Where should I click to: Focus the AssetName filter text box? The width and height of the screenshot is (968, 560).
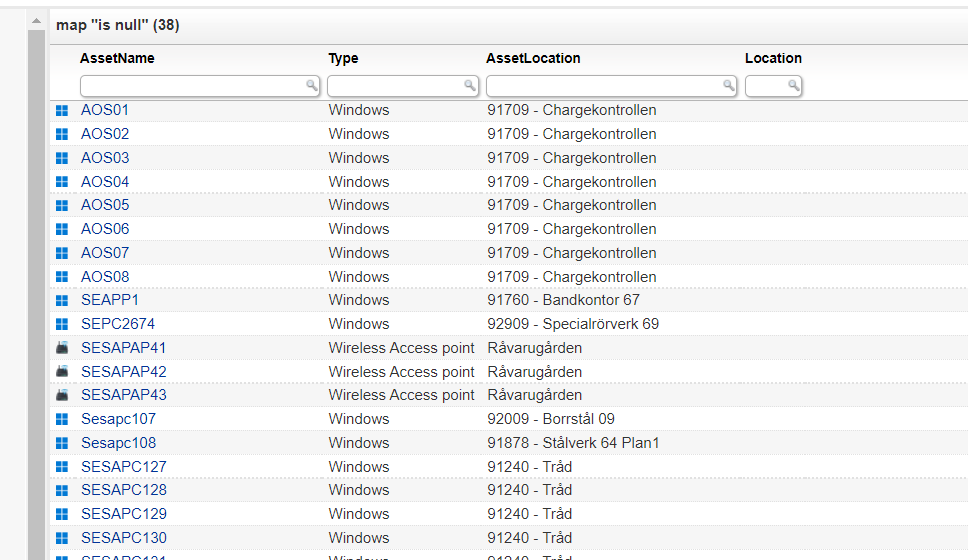(x=192, y=86)
